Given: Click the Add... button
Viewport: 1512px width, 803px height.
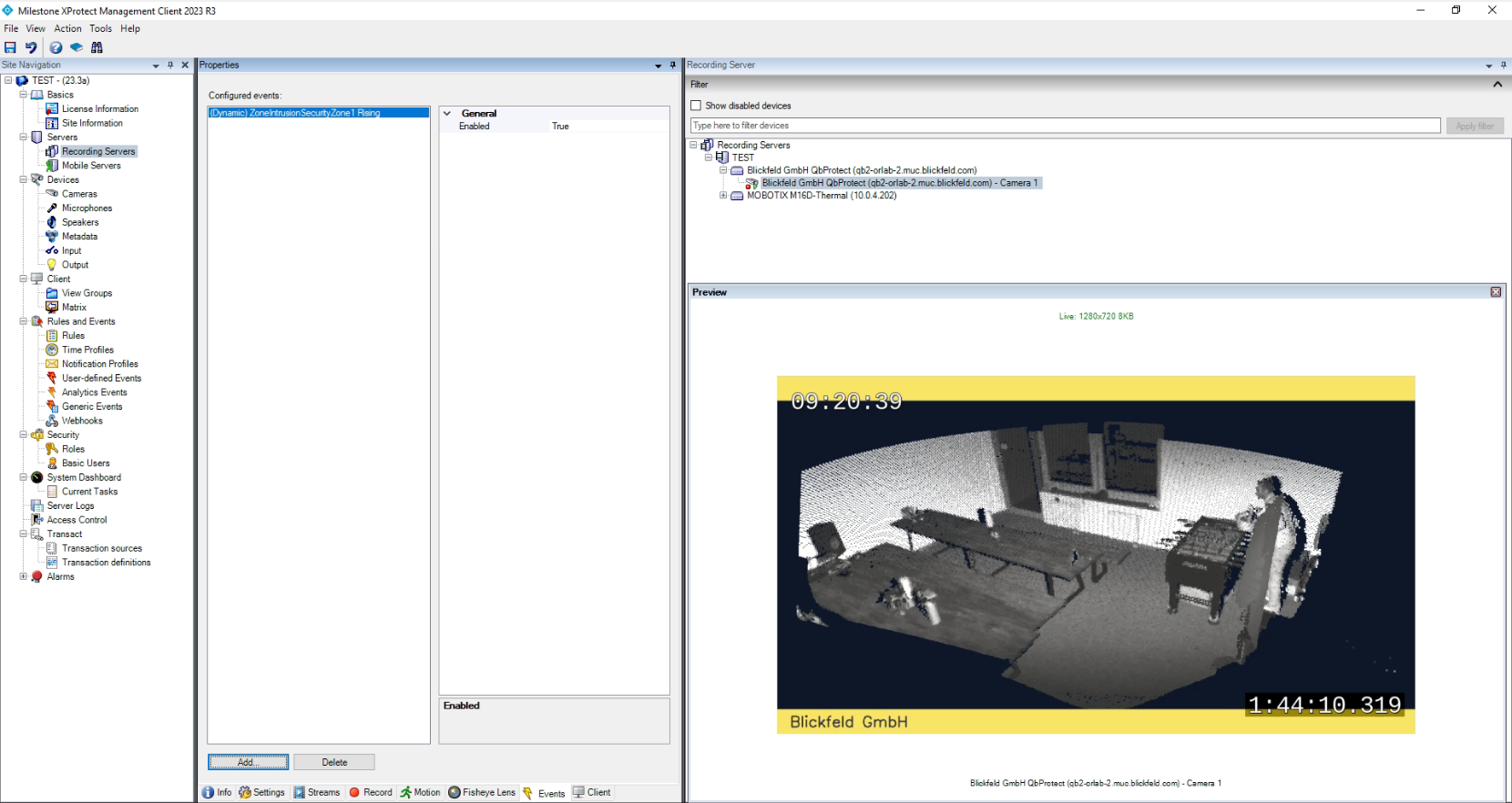Looking at the screenshot, I should pos(248,762).
